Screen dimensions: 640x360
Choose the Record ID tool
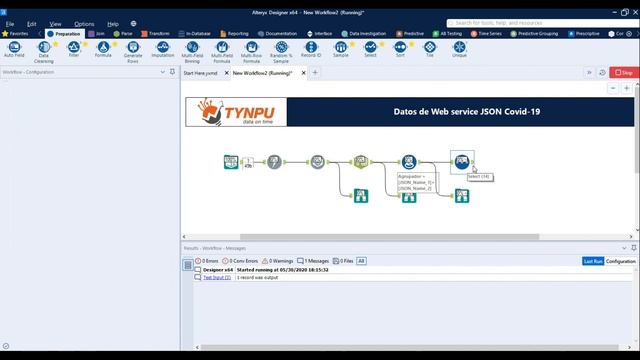click(311, 49)
